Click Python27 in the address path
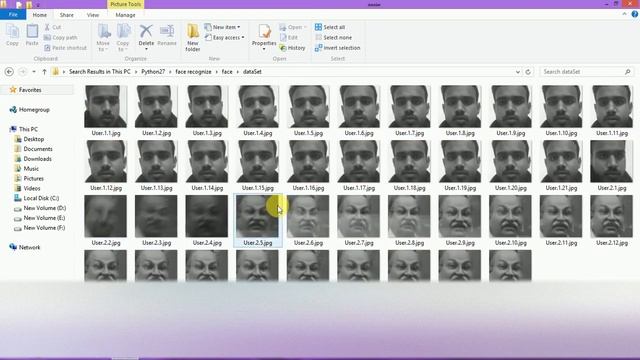Viewport: 640px width, 360px height. [153, 72]
